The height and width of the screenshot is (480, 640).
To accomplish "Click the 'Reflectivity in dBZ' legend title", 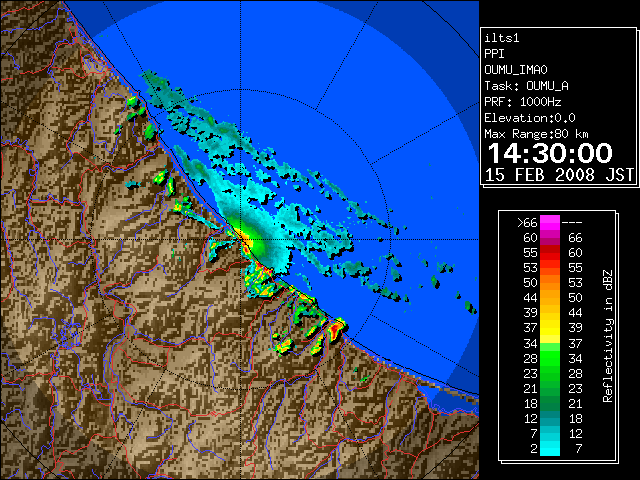I will point(607,336).
